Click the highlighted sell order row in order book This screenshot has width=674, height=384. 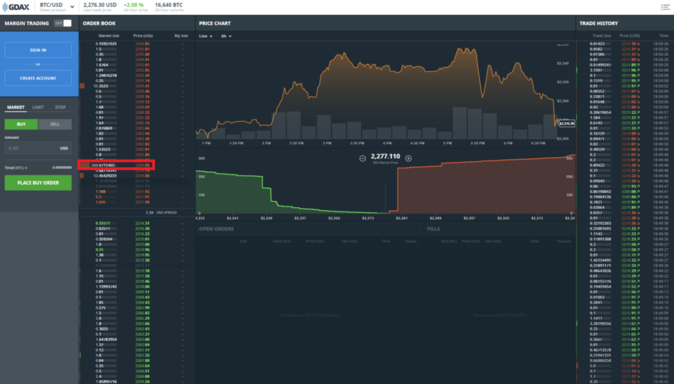116,165
